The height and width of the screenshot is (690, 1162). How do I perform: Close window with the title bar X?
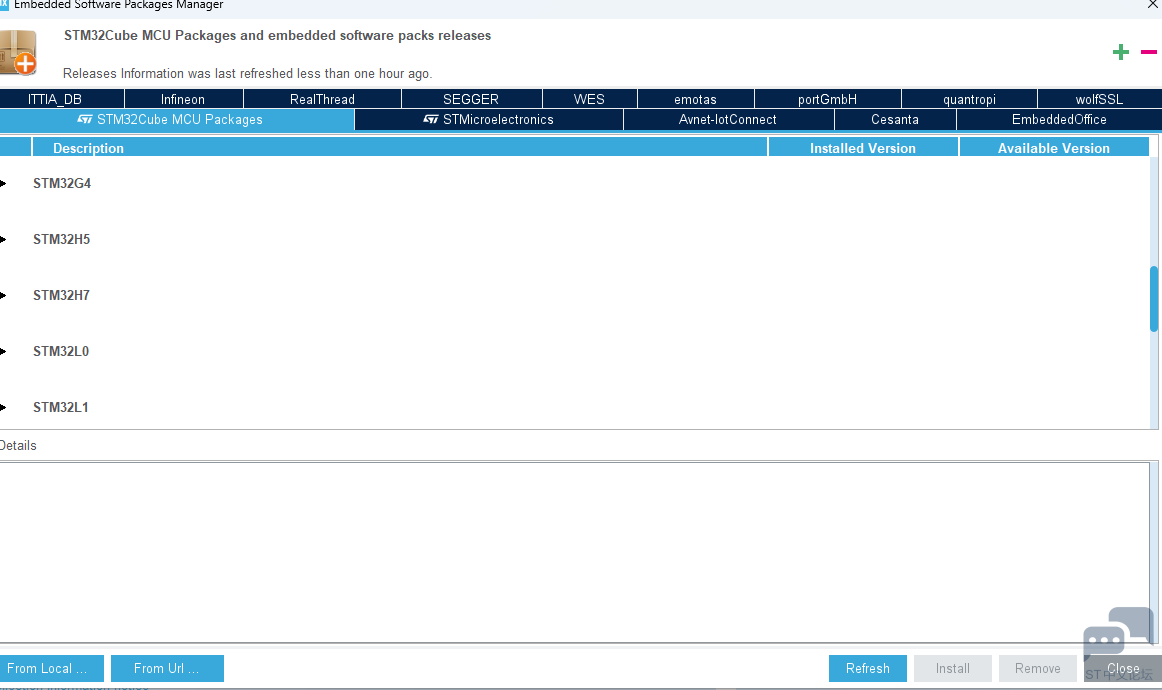pos(1153,4)
